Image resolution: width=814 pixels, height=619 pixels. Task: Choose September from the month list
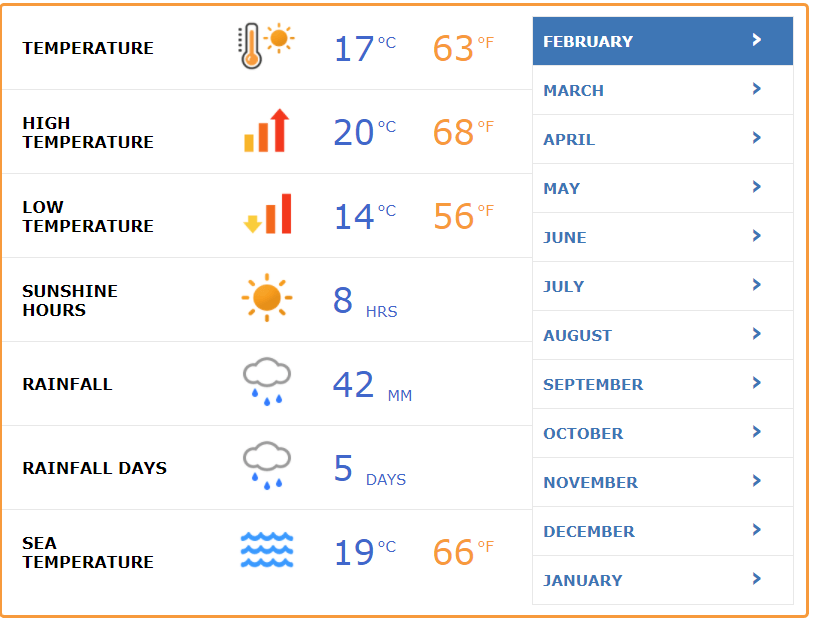(593, 384)
